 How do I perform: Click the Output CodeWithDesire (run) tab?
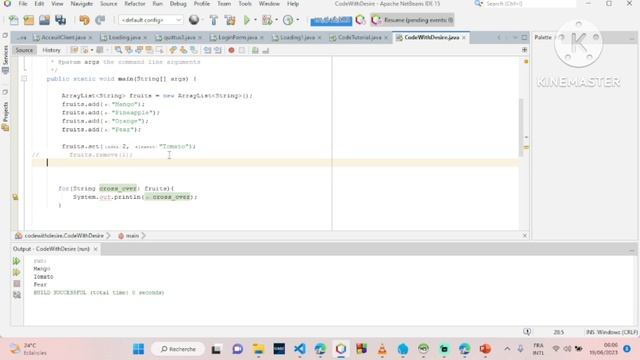(51, 249)
